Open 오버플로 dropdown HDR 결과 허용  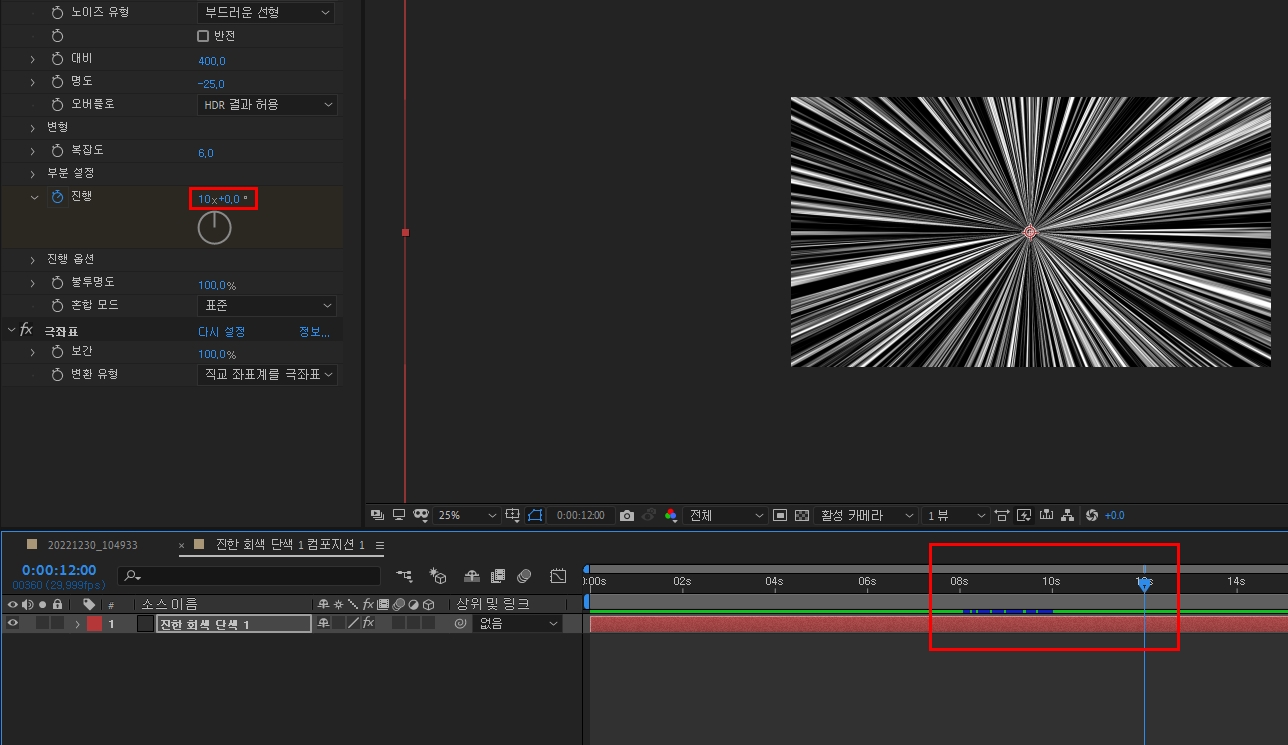266,104
